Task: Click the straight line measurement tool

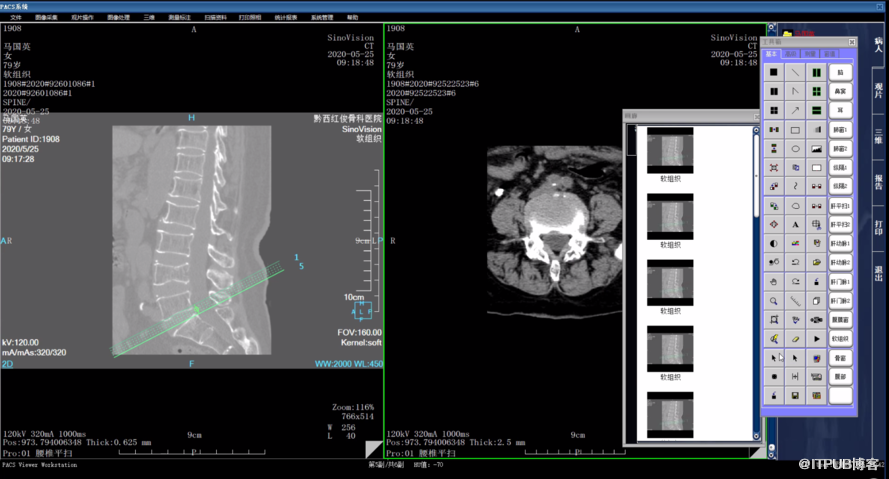Action: (795, 73)
